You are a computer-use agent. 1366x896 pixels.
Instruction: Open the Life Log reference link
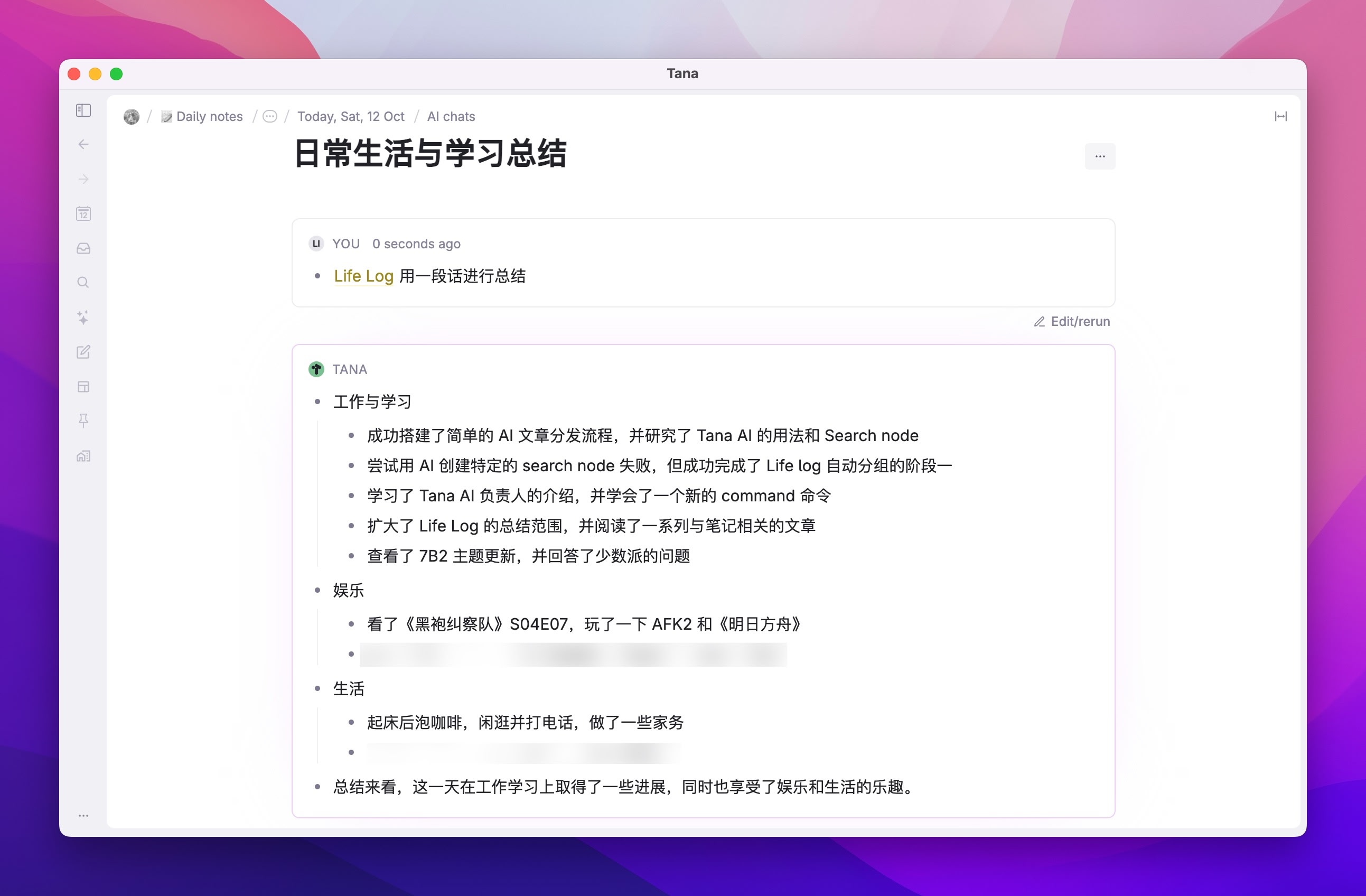point(363,276)
